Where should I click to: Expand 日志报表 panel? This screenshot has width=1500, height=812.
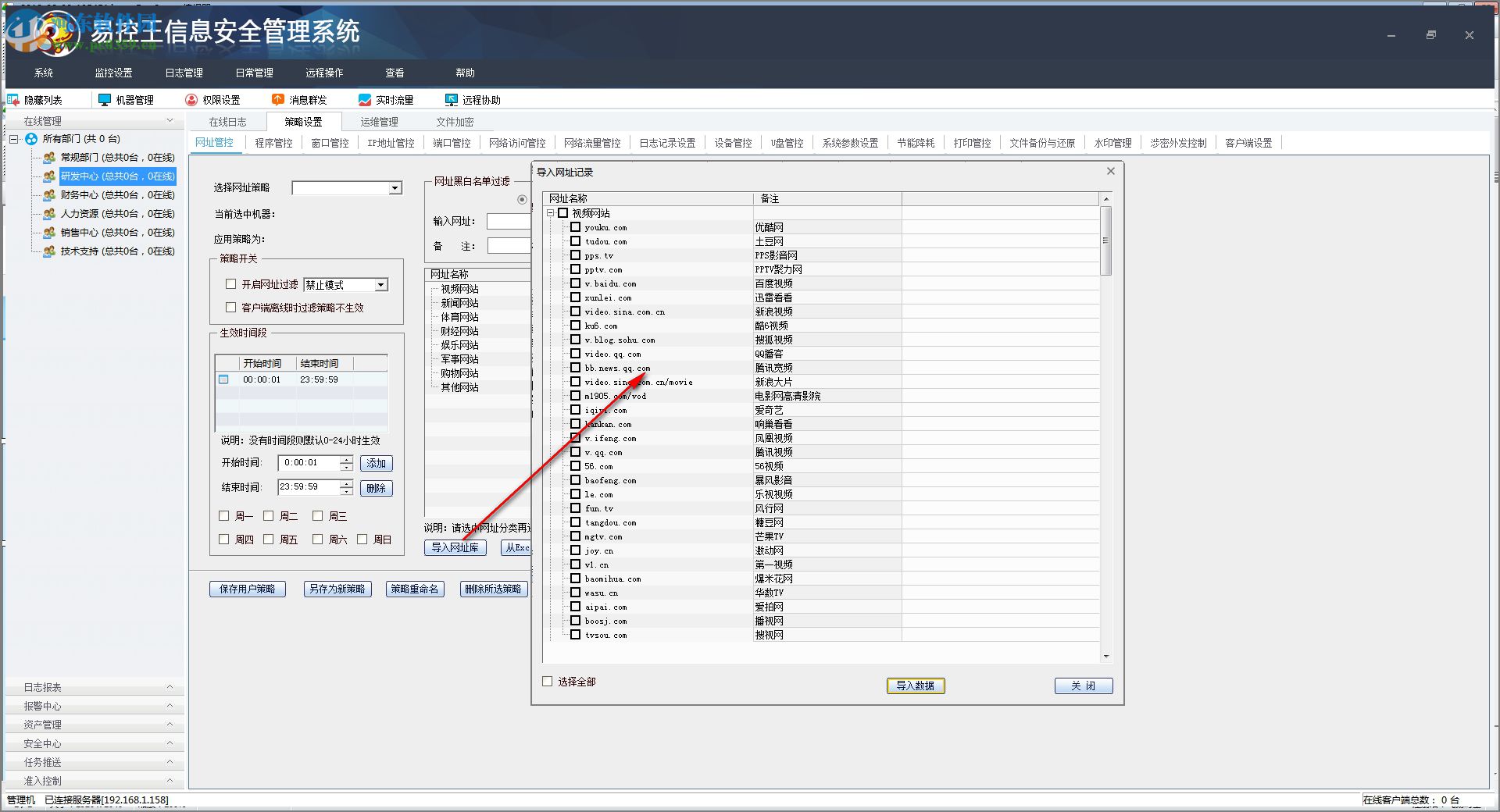tap(170, 687)
